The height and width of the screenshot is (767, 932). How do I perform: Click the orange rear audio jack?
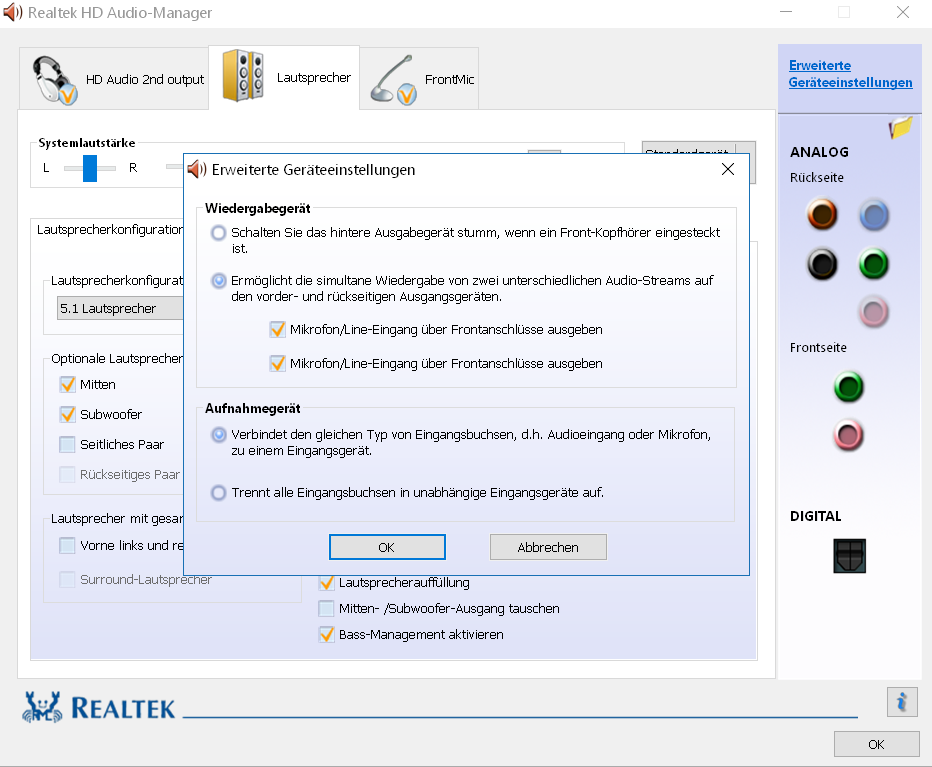(822, 215)
